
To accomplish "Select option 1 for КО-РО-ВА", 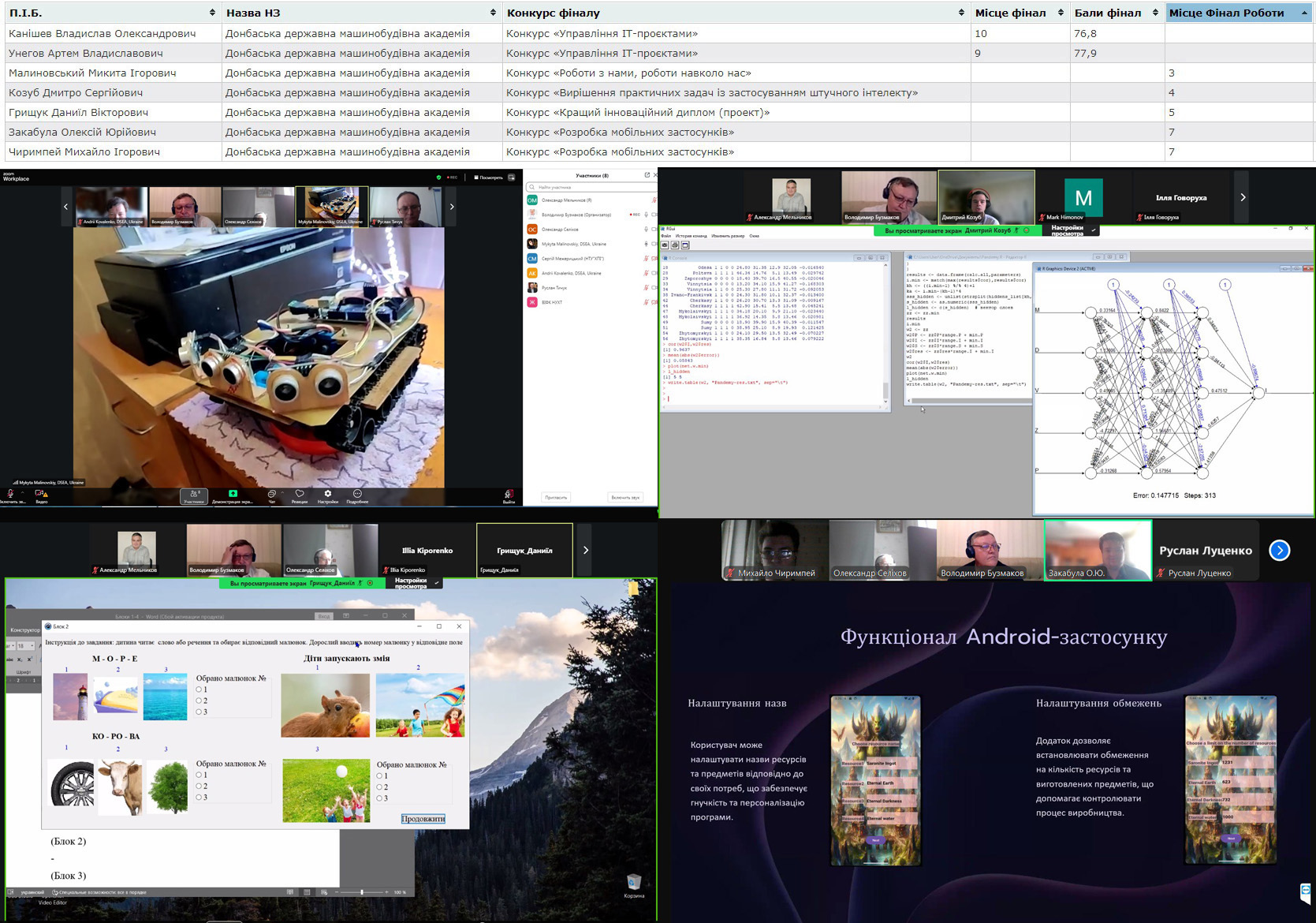I will pos(199,775).
